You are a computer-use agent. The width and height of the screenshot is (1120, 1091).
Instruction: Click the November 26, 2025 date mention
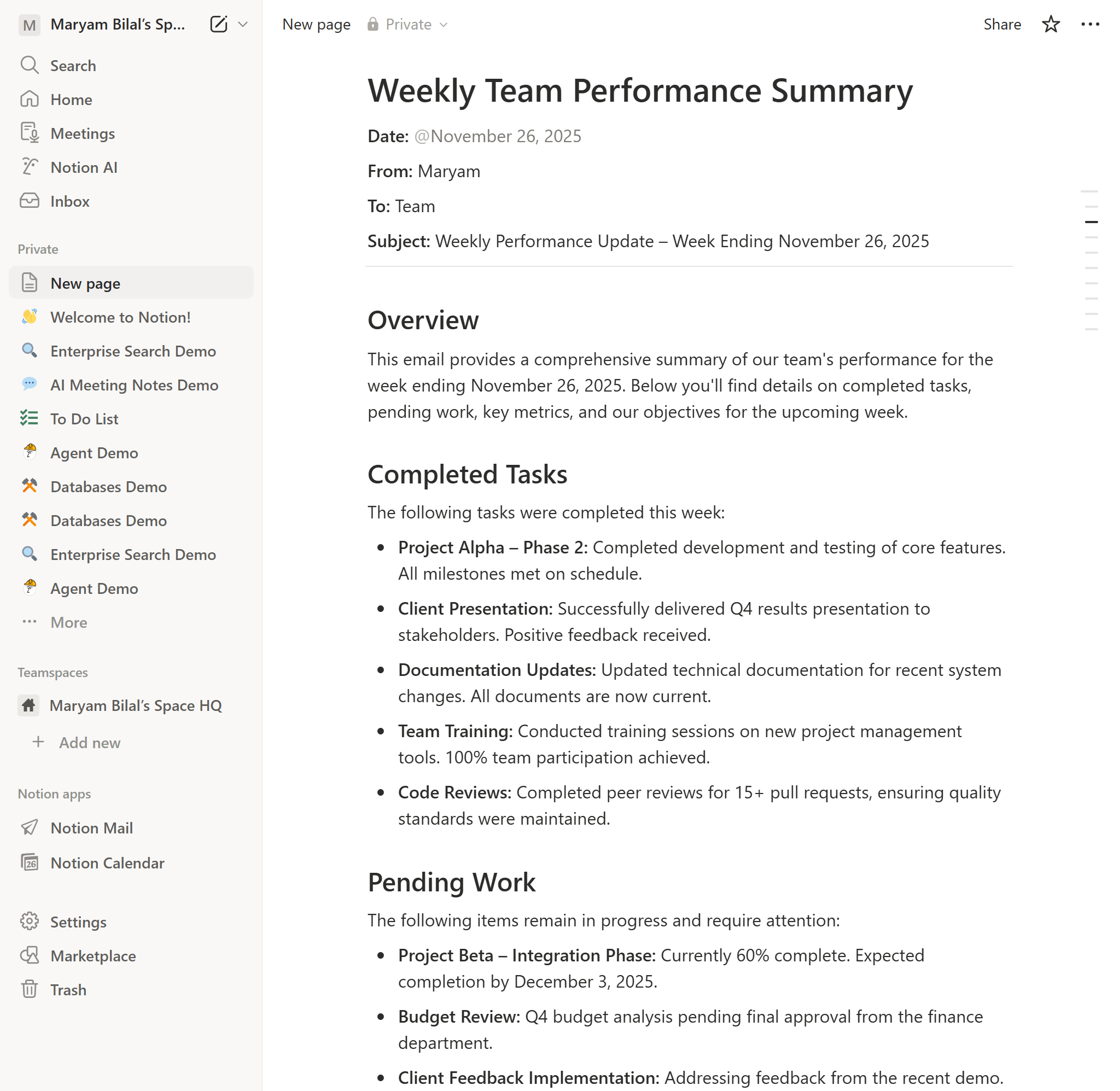[497, 136]
